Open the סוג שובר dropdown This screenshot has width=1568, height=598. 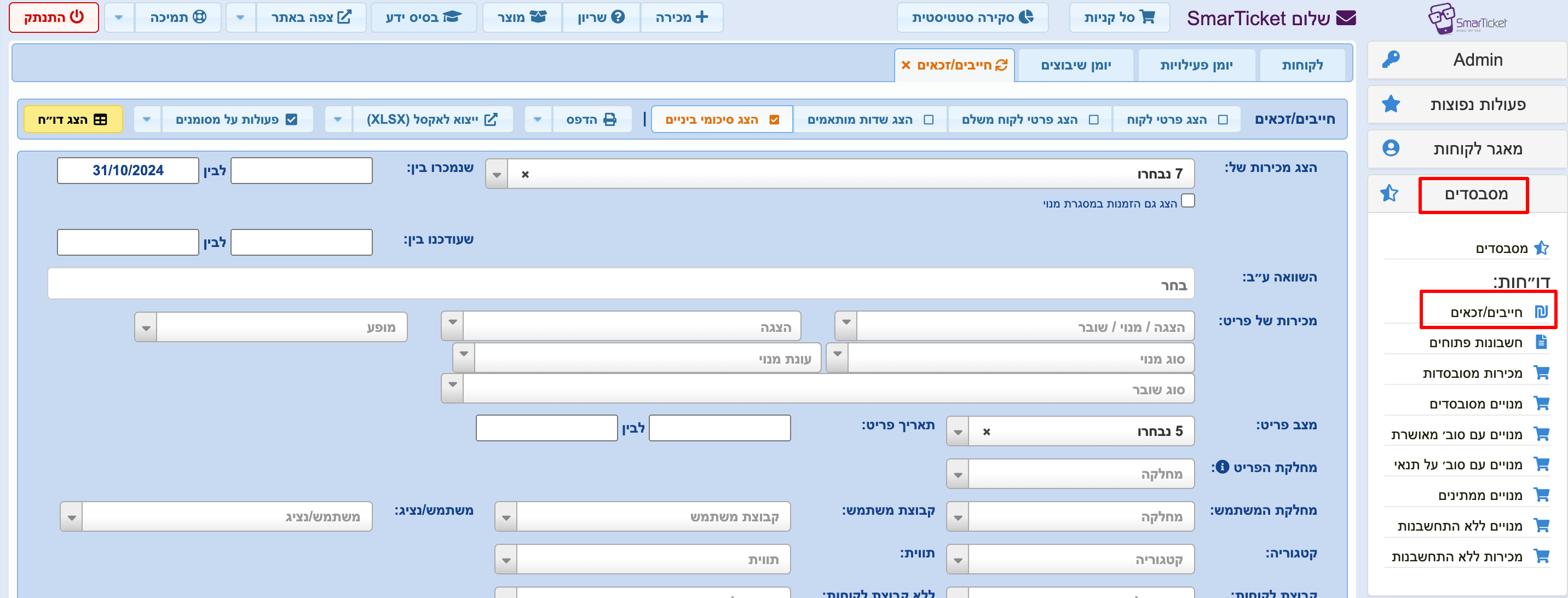pyautogui.click(x=817, y=388)
